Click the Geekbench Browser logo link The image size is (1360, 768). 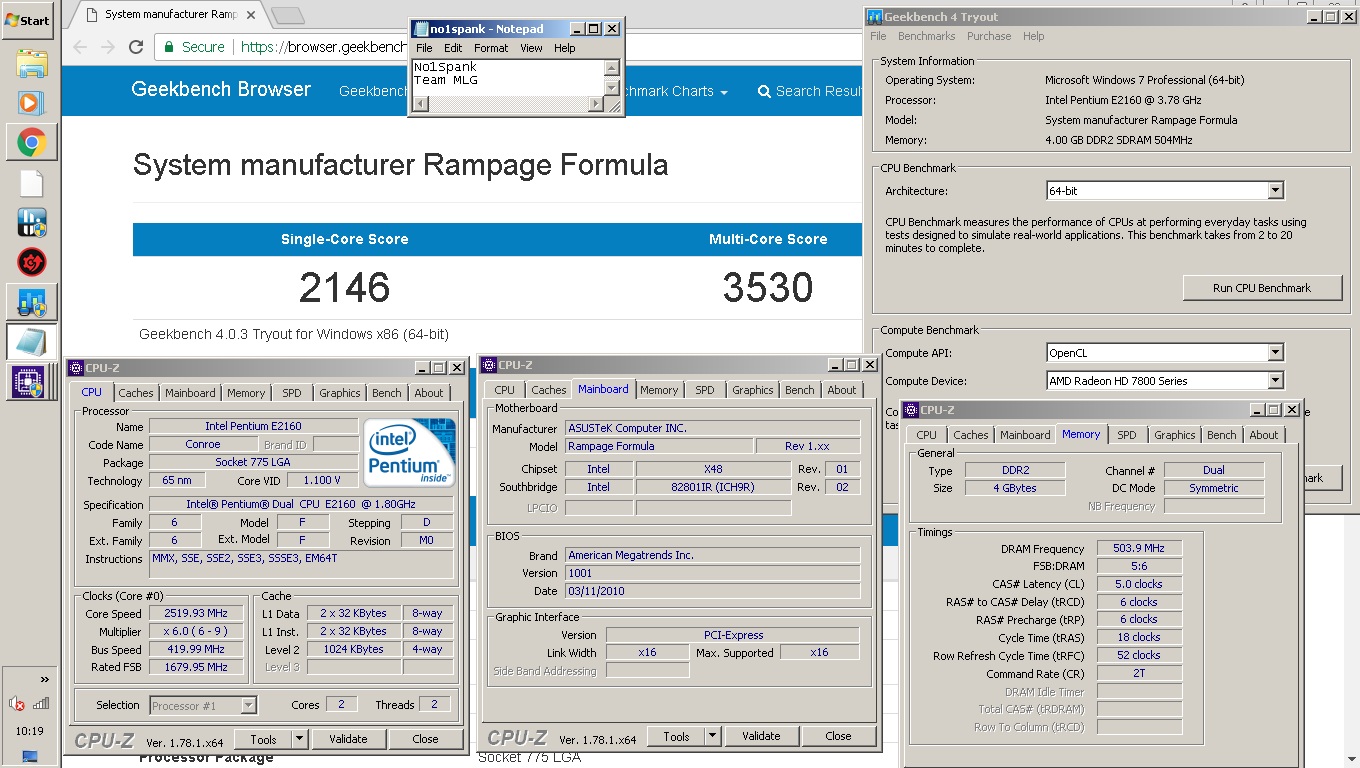click(x=221, y=89)
